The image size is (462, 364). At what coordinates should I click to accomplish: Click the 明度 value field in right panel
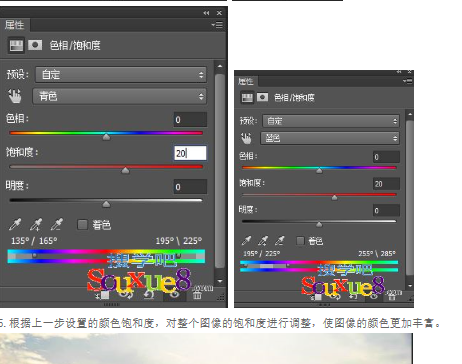pos(386,211)
